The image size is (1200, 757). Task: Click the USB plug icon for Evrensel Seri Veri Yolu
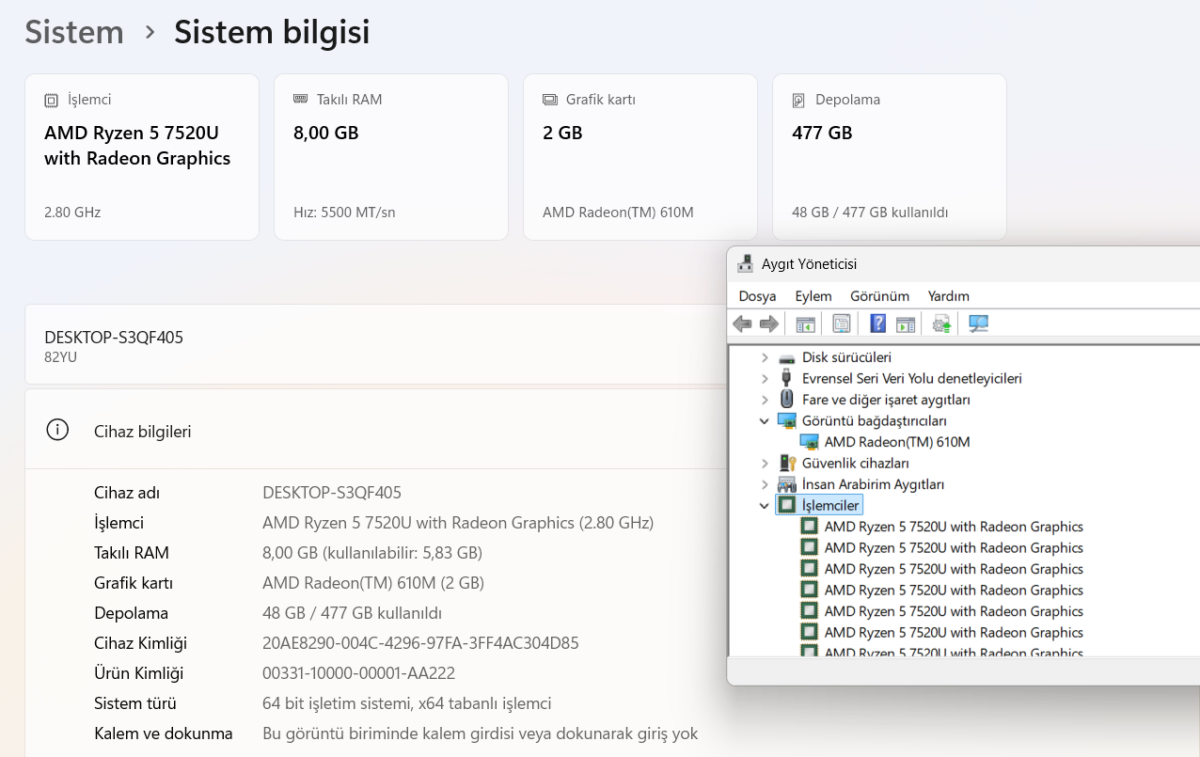[x=787, y=379]
